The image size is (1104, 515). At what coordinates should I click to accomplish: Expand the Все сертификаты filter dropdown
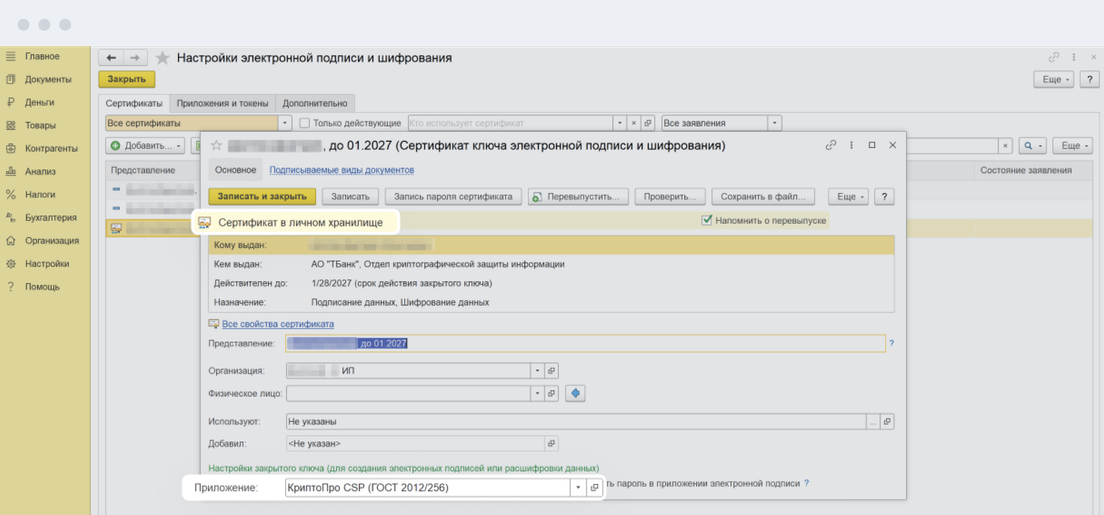285,123
